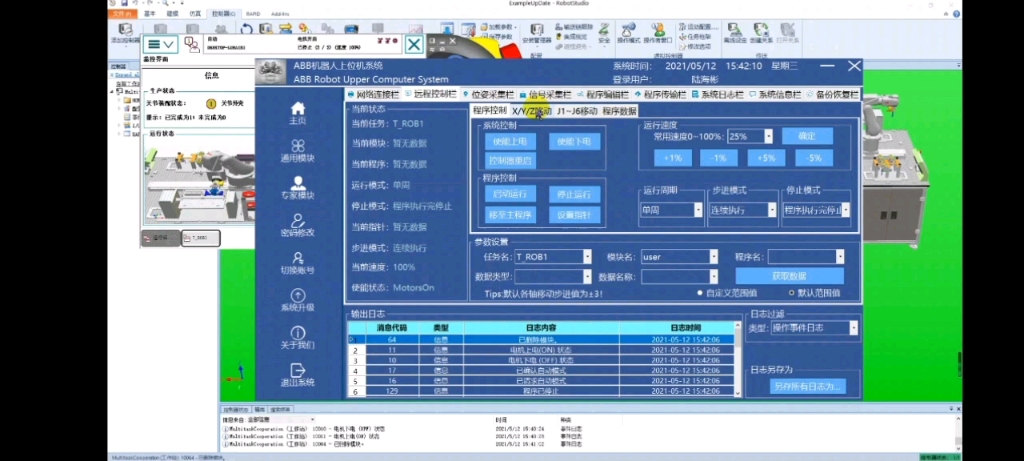The height and width of the screenshot is (461, 1024).
Task: Open 程序名 dropdown
Action: 806,257
